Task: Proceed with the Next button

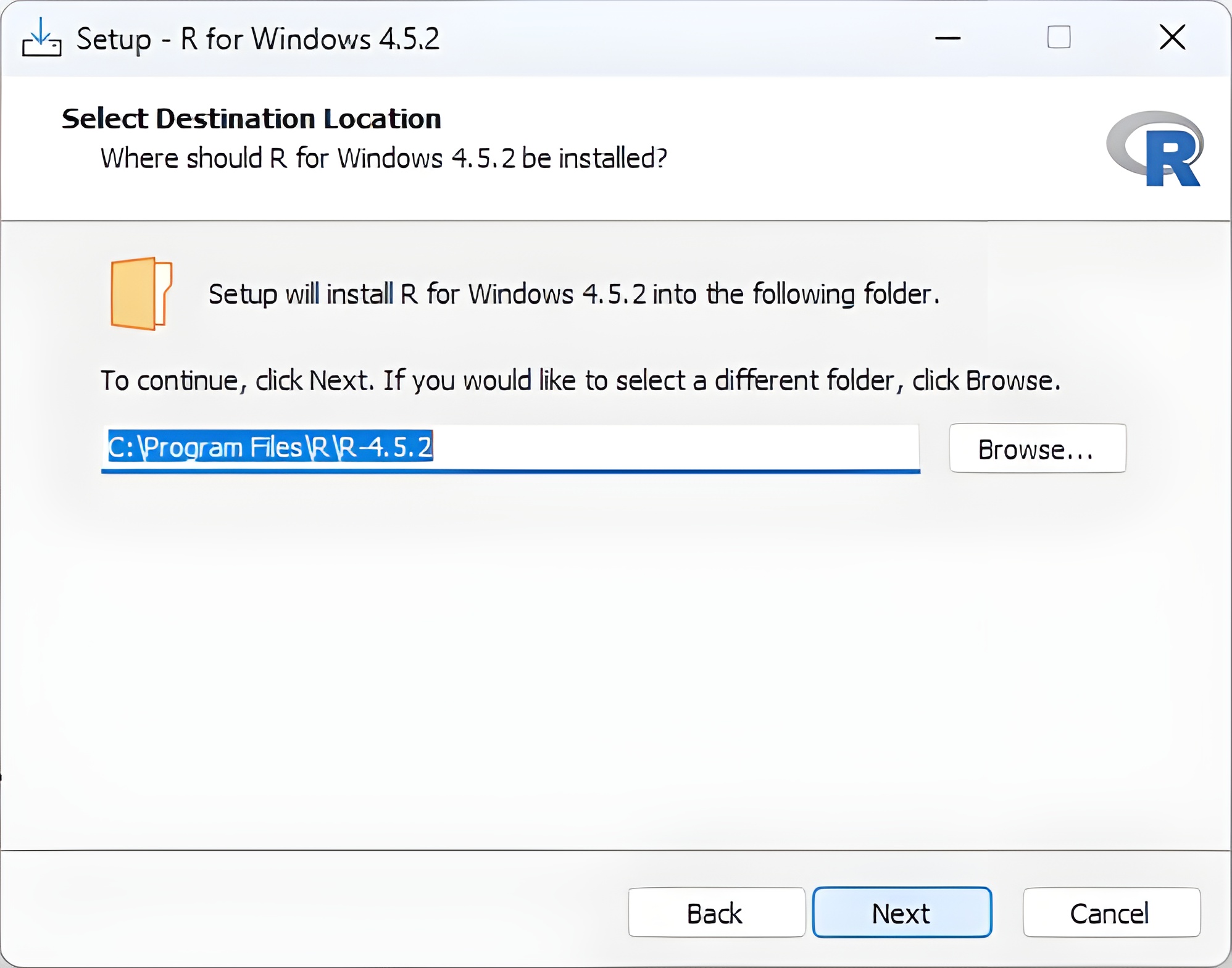Action: (x=902, y=912)
